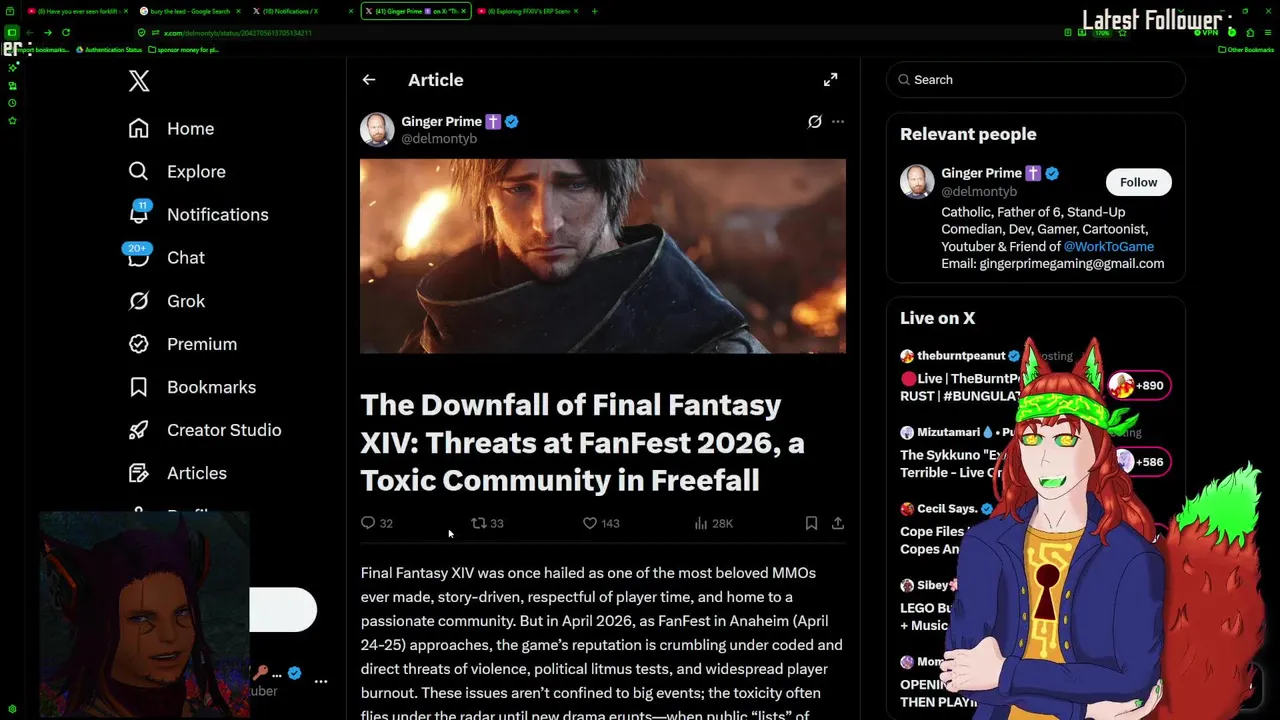
Task: Follow Ginger Prime
Action: pos(1138,182)
